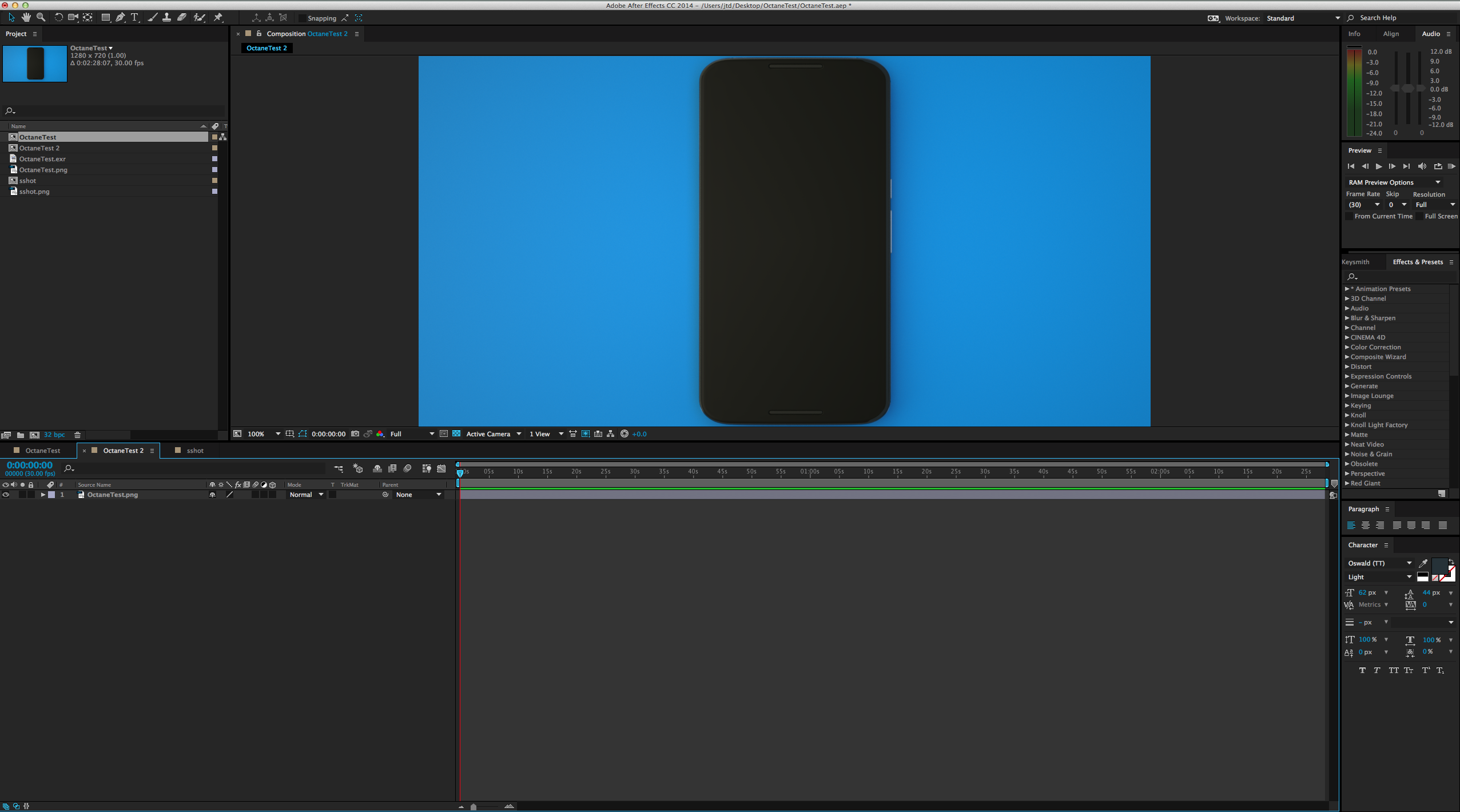Viewport: 1460px width, 812px height.
Task: Select the OctaneTest.exr project item
Action: (42, 159)
